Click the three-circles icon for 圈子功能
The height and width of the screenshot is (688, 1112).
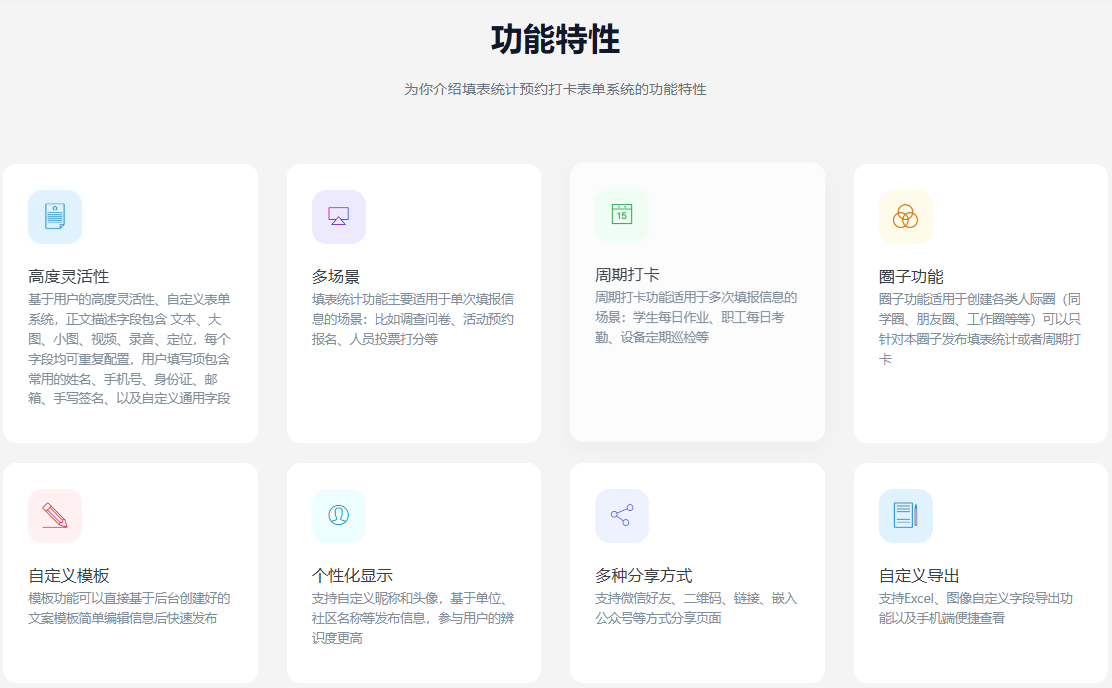click(905, 217)
